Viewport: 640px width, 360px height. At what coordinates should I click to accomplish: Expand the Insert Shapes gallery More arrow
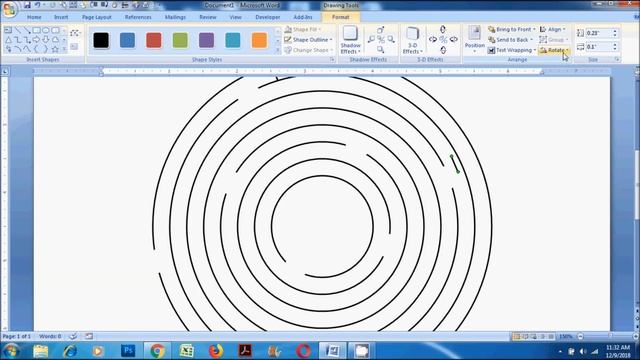coord(64,49)
